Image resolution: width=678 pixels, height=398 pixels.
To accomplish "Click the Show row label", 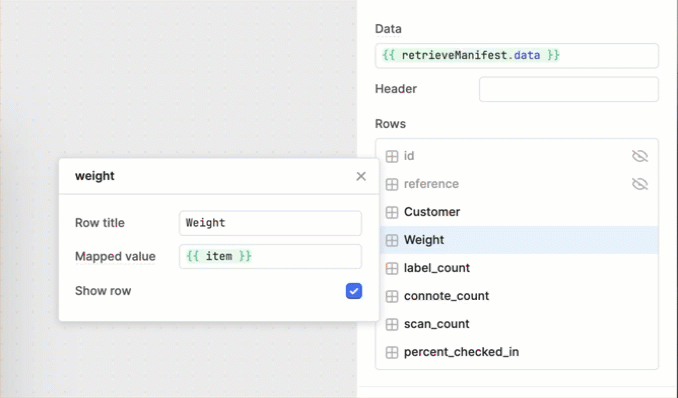I will click(103, 291).
